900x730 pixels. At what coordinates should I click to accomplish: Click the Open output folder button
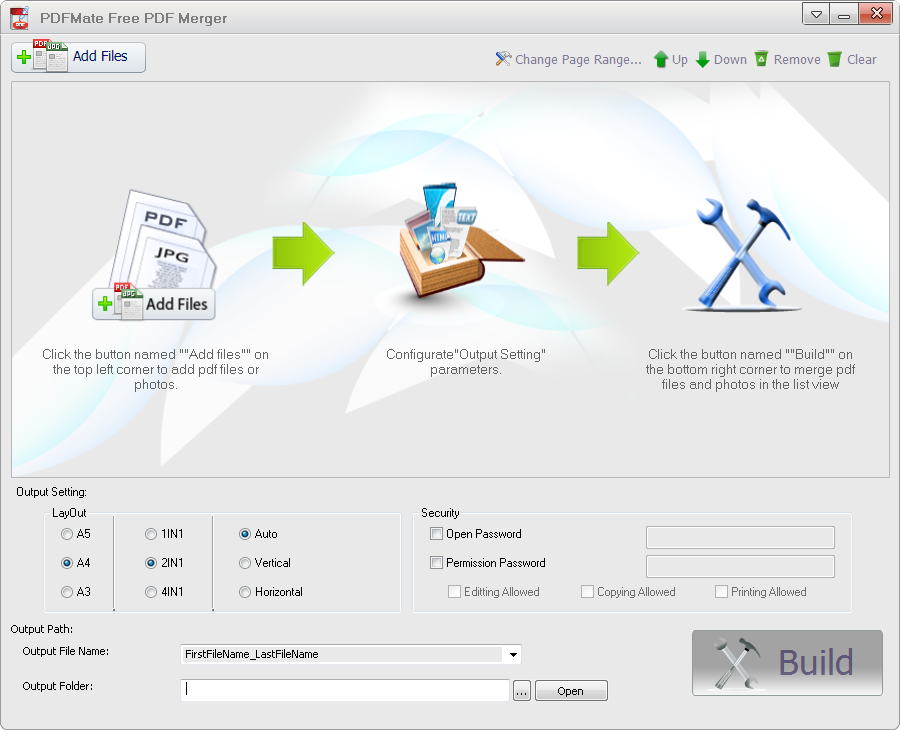tap(571, 691)
